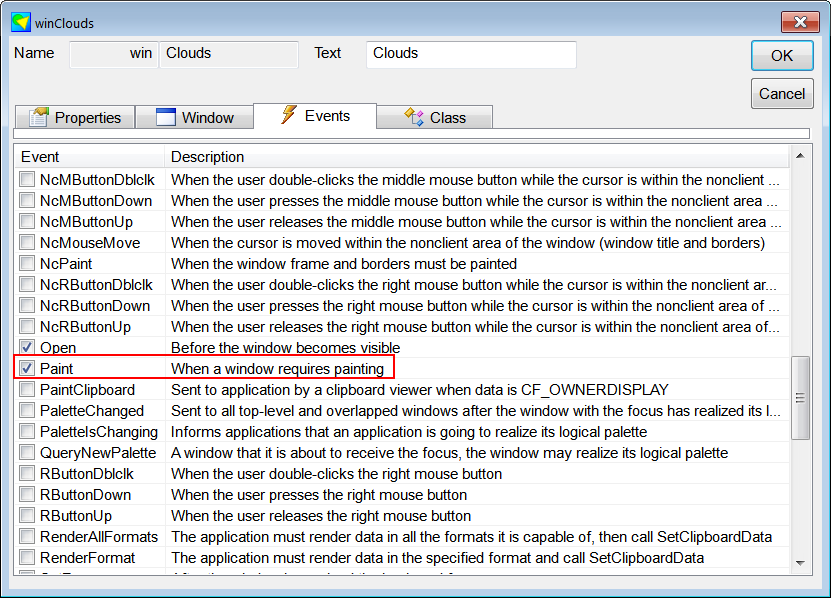831x598 pixels.
Task: Check the RenderAllFormats event checkbox
Action: (x=27, y=536)
